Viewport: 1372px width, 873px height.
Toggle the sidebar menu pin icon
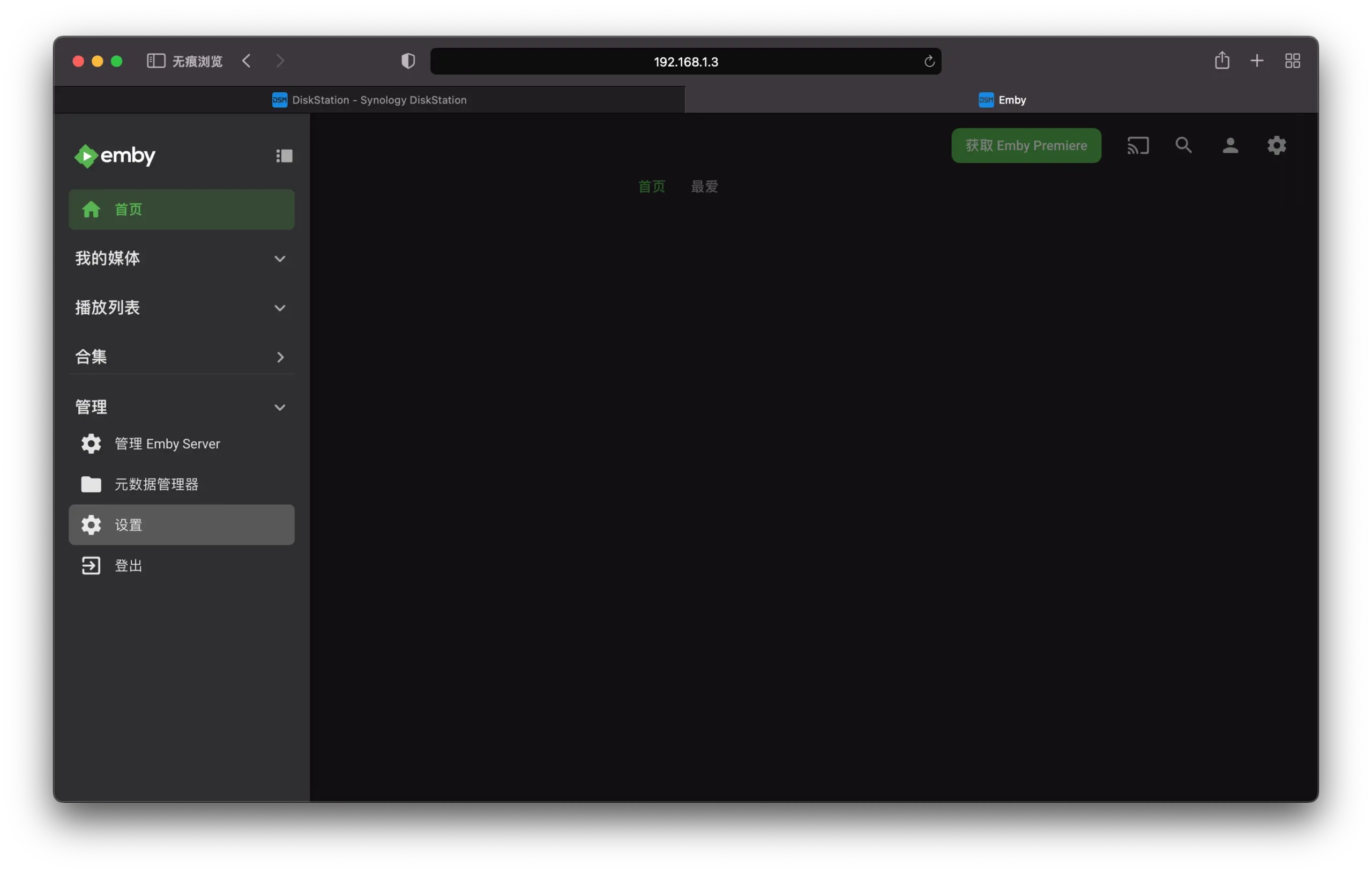coord(284,156)
